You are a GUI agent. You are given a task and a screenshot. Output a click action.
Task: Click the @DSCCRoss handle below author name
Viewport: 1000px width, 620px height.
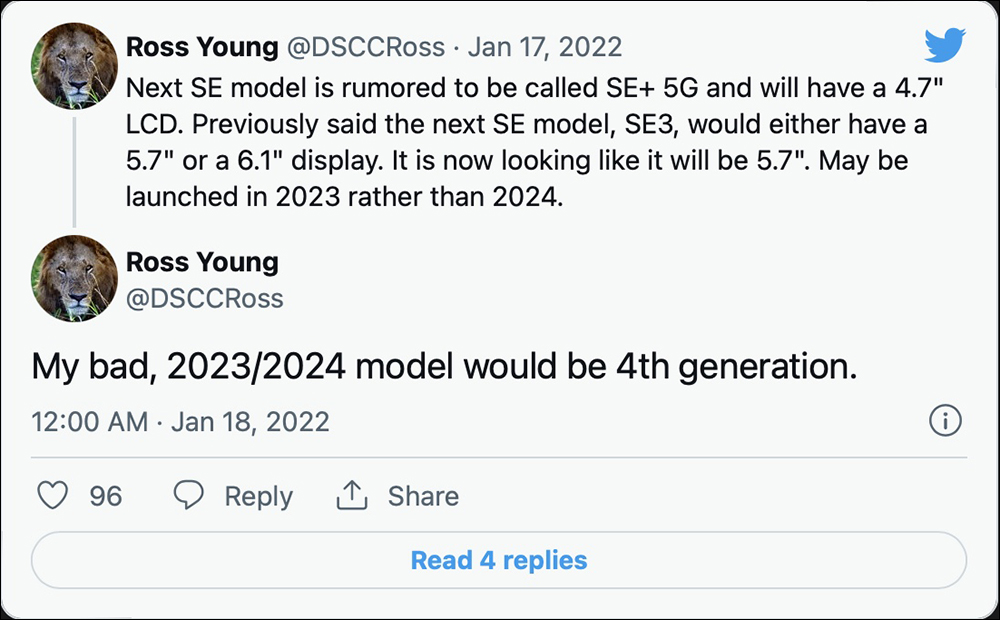[x=205, y=298]
